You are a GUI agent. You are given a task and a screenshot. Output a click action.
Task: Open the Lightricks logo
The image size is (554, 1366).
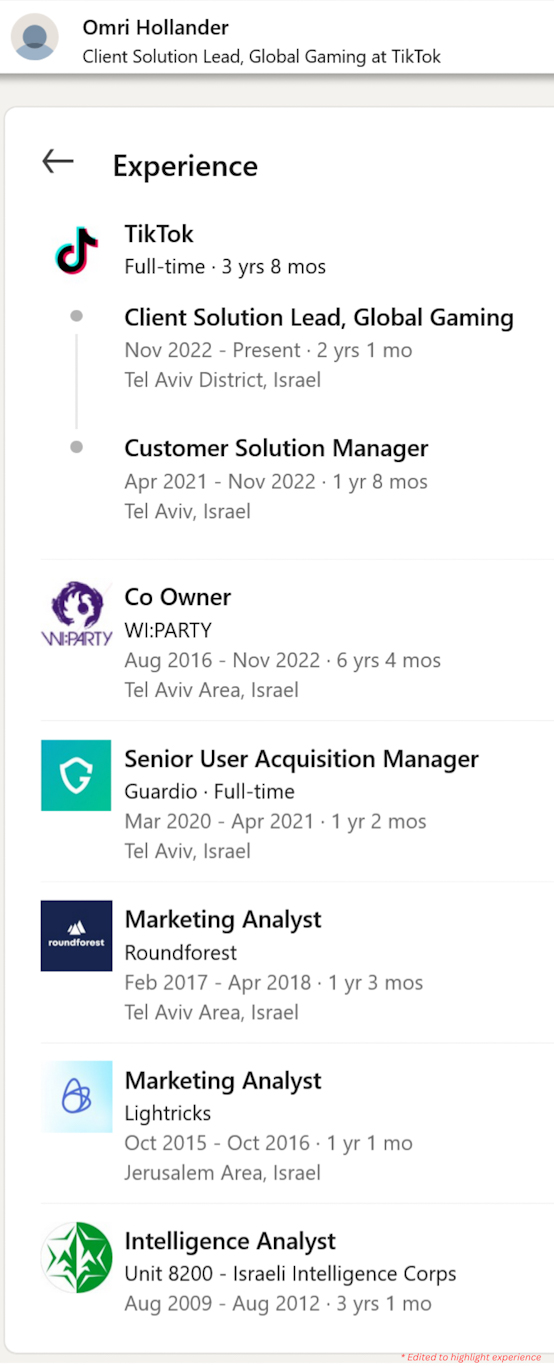click(x=77, y=1097)
